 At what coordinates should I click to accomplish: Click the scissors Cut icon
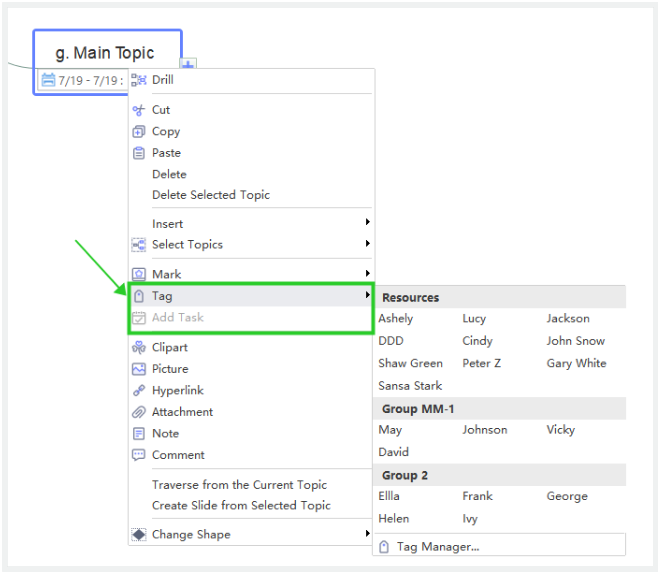[x=138, y=110]
